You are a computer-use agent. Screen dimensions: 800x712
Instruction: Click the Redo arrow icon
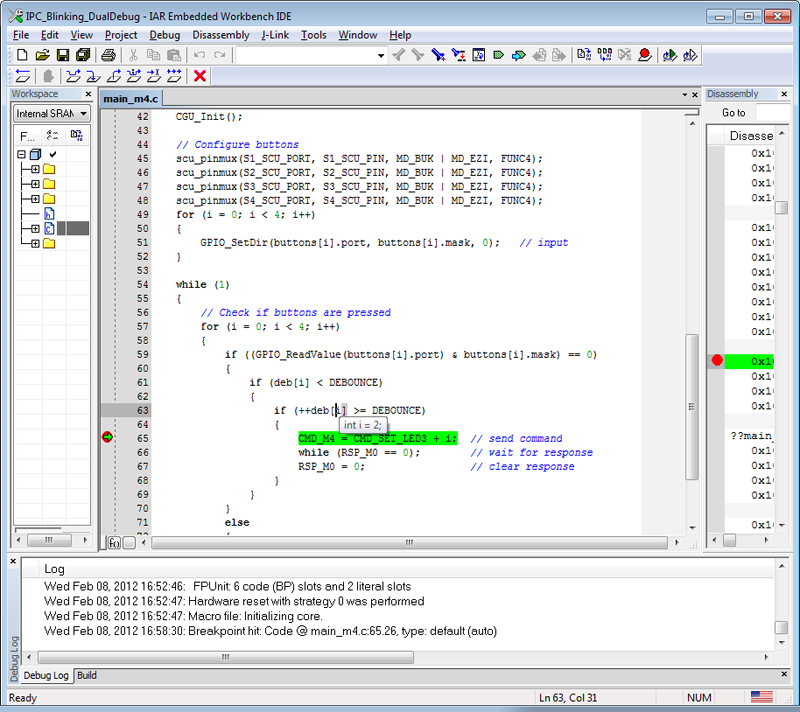pyautogui.click(x=219, y=55)
